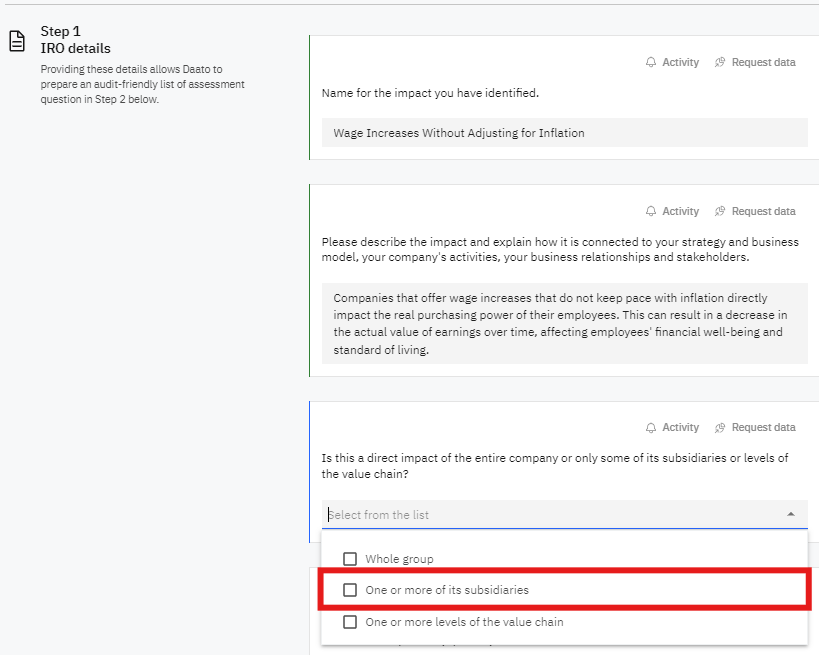Open Activity in the impact name card

point(680,62)
